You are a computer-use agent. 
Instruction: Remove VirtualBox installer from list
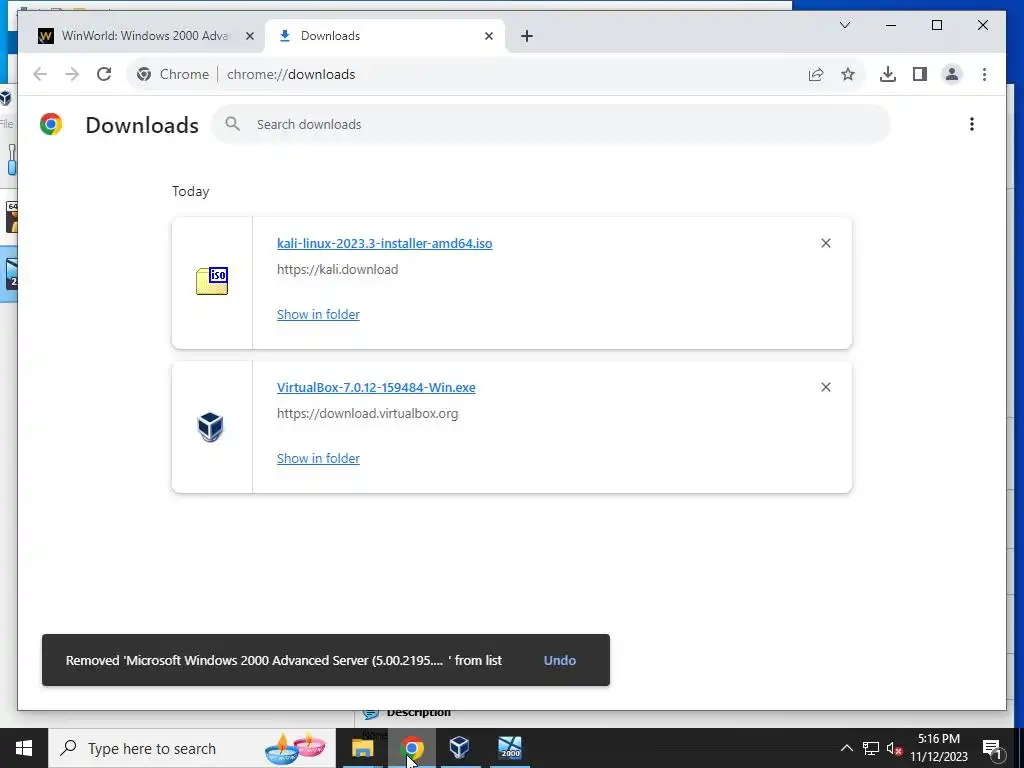coord(825,387)
